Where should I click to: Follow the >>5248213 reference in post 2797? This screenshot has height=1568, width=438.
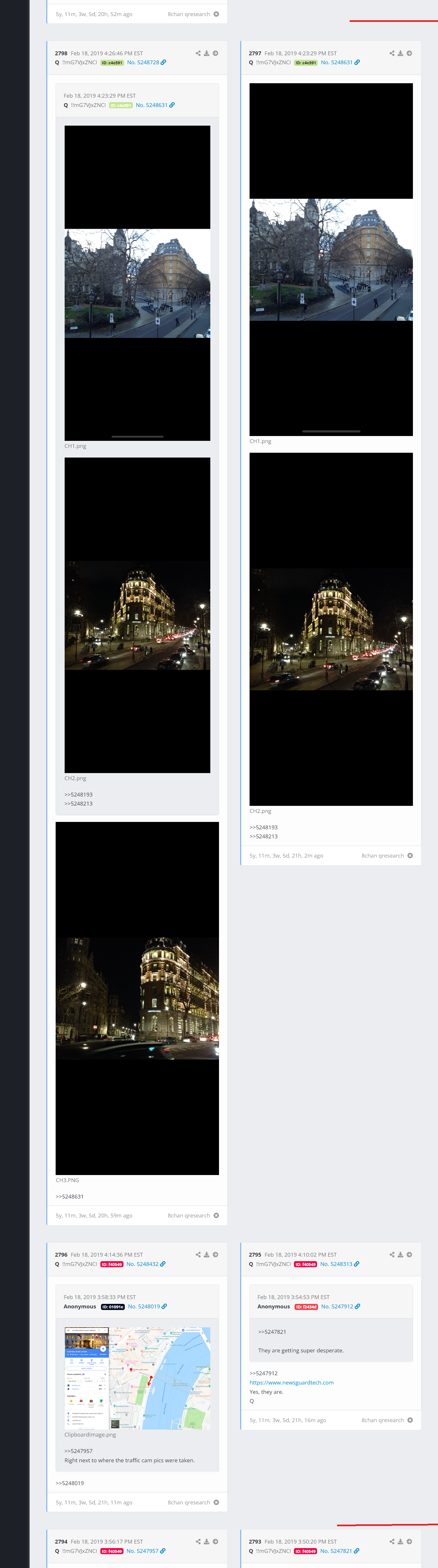[263, 836]
